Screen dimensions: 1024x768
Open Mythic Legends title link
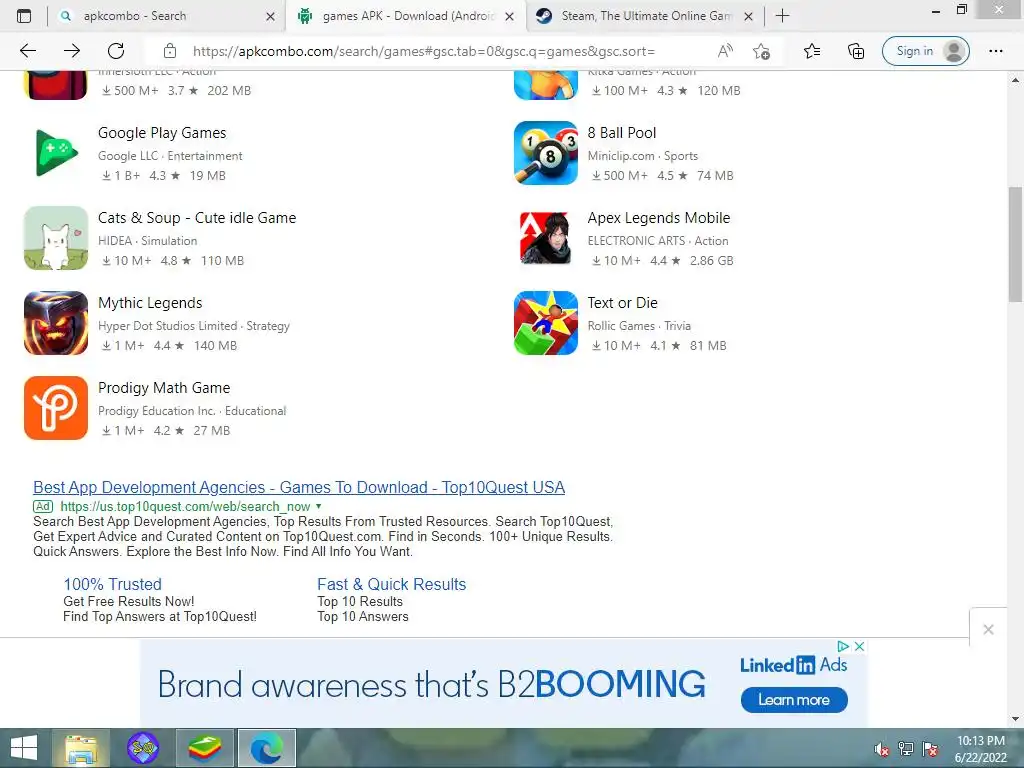150,303
